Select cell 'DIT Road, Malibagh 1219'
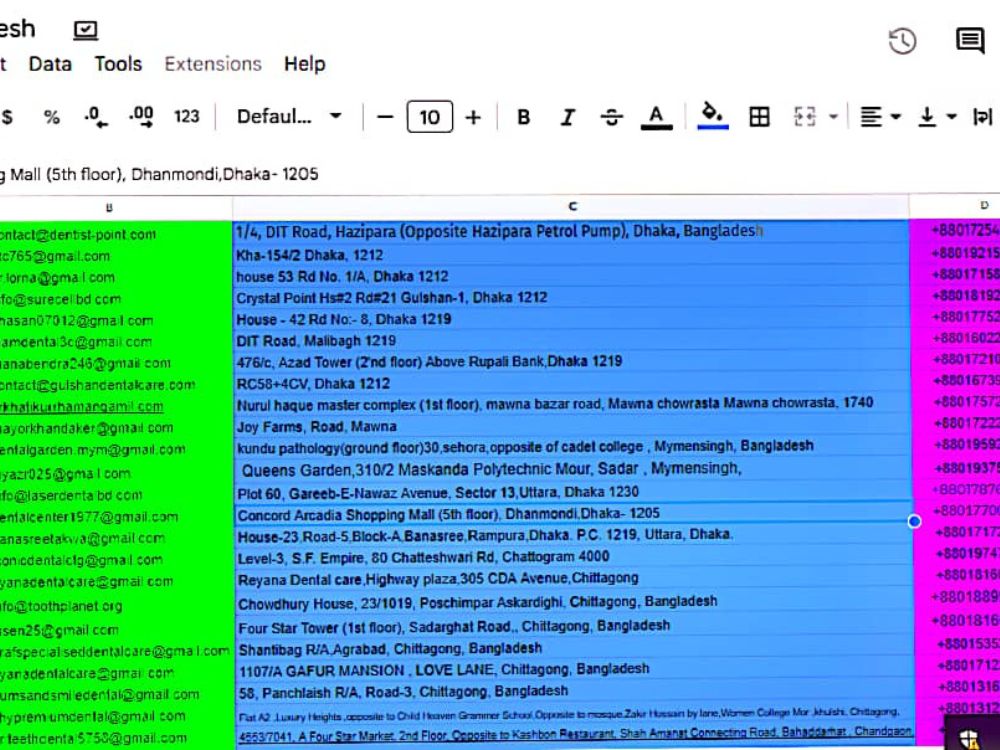 pos(571,341)
